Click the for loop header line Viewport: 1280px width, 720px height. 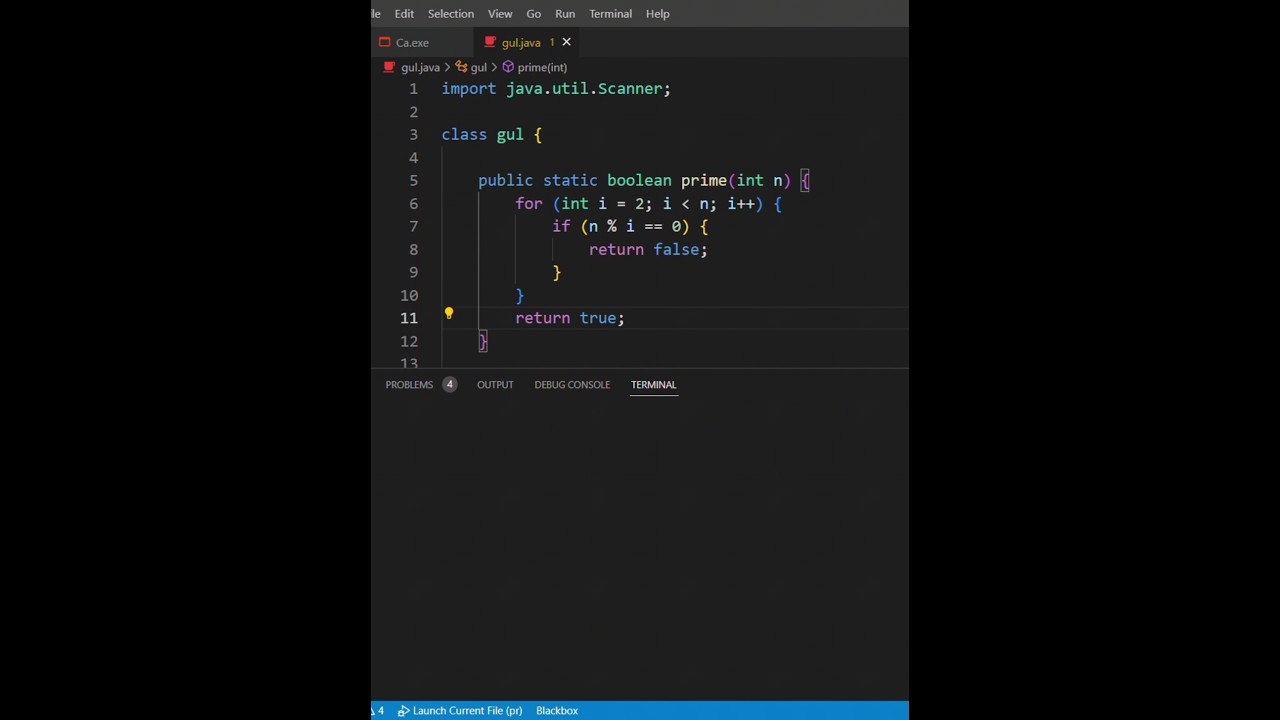coord(648,204)
